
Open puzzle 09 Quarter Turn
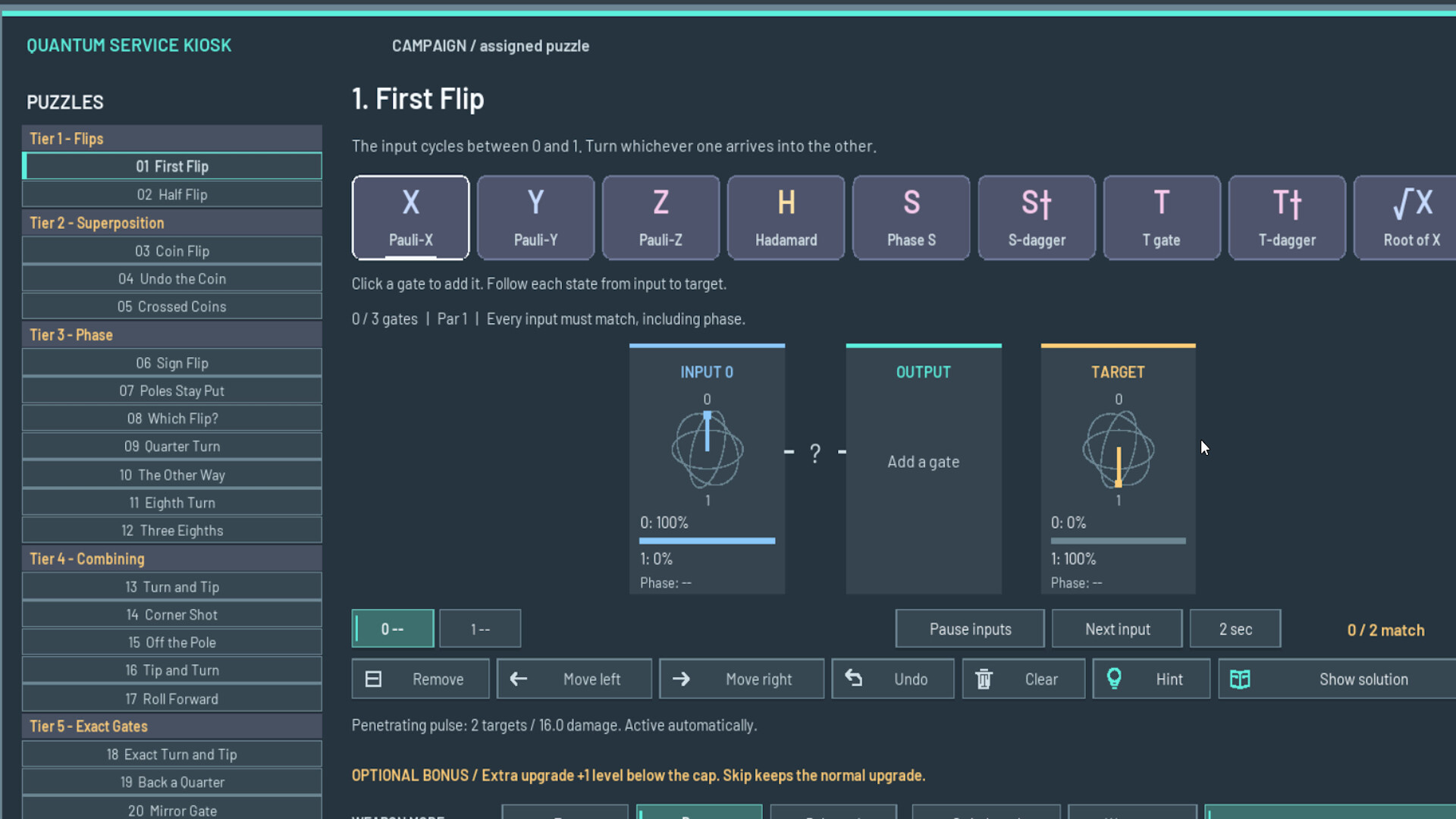(x=172, y=447)
